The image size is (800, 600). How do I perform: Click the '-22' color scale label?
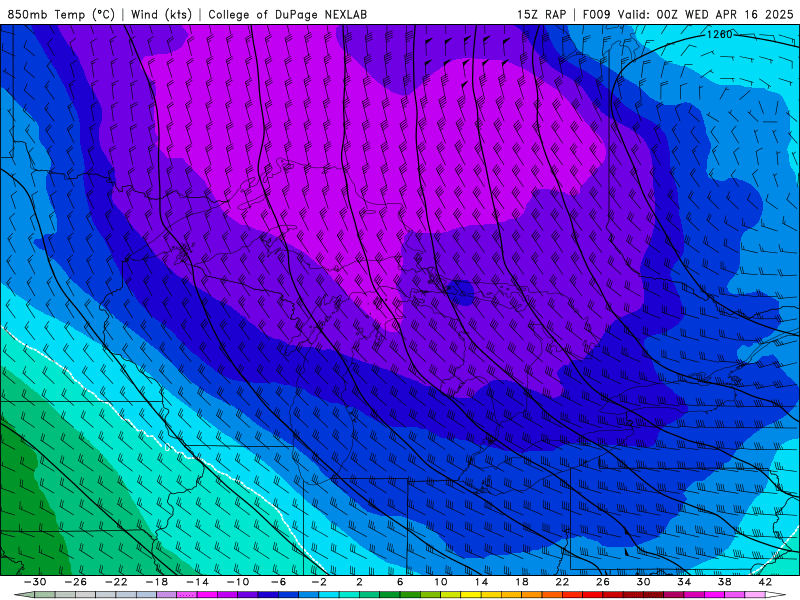coord(116,582)
